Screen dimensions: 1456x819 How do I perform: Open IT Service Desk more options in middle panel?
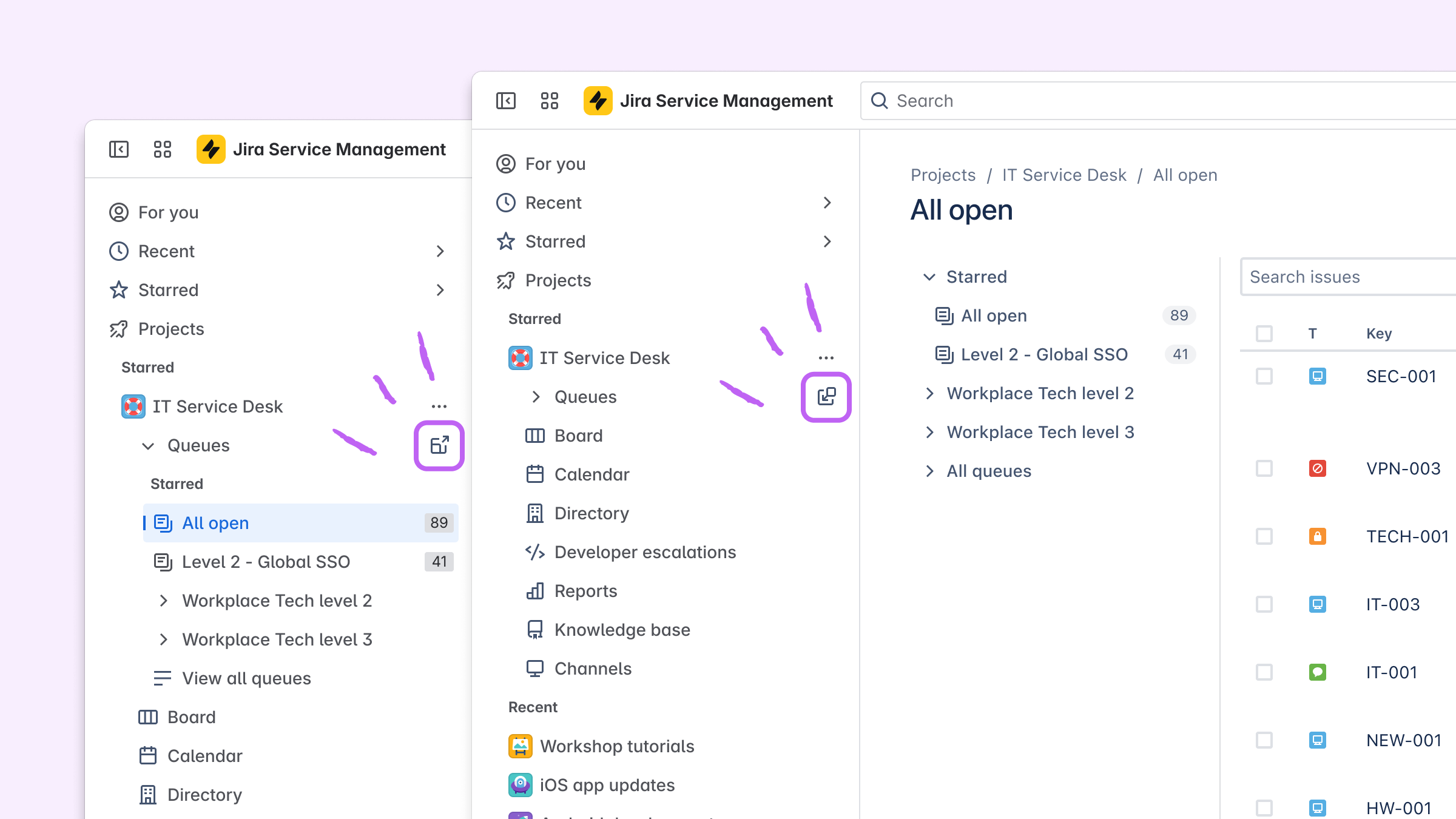point(826,358)
